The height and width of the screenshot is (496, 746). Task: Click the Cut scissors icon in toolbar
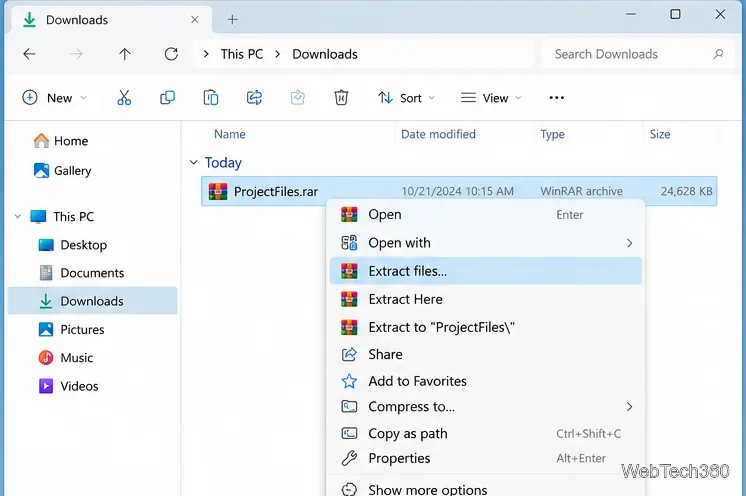coord(124,98)
